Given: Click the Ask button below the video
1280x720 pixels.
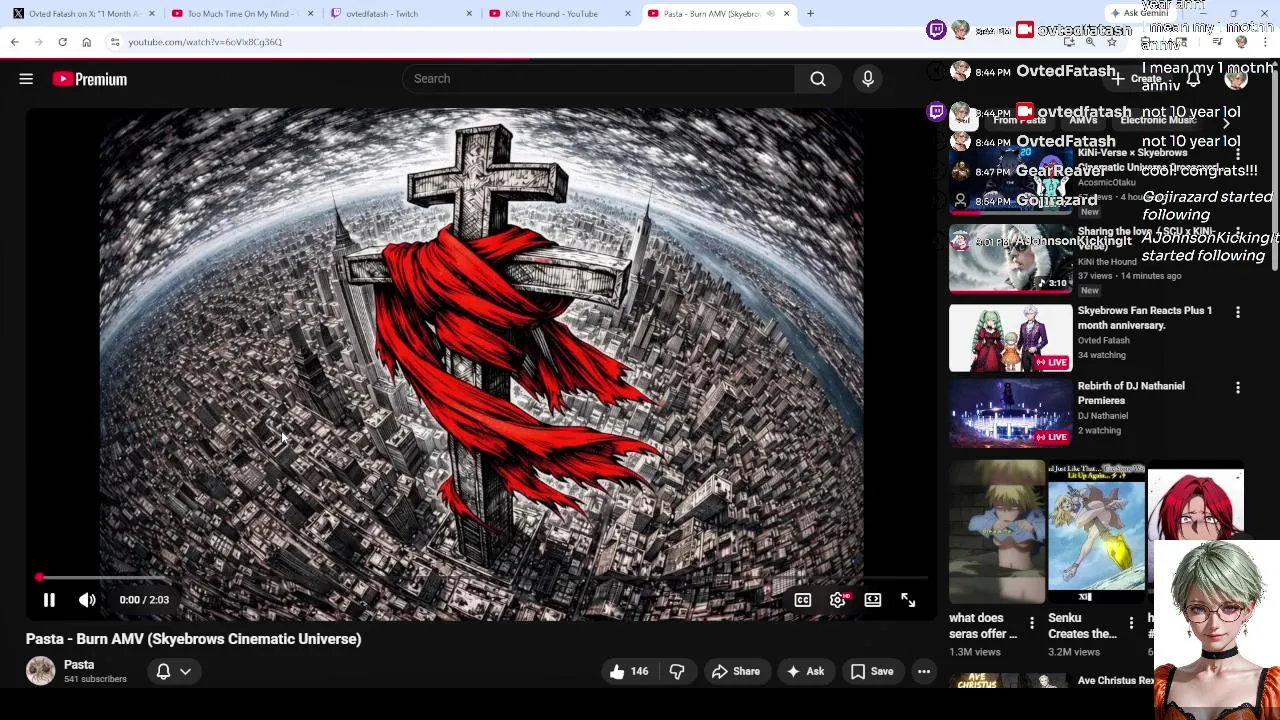Looking at the screenshot, I should click(x=805, y=672).
